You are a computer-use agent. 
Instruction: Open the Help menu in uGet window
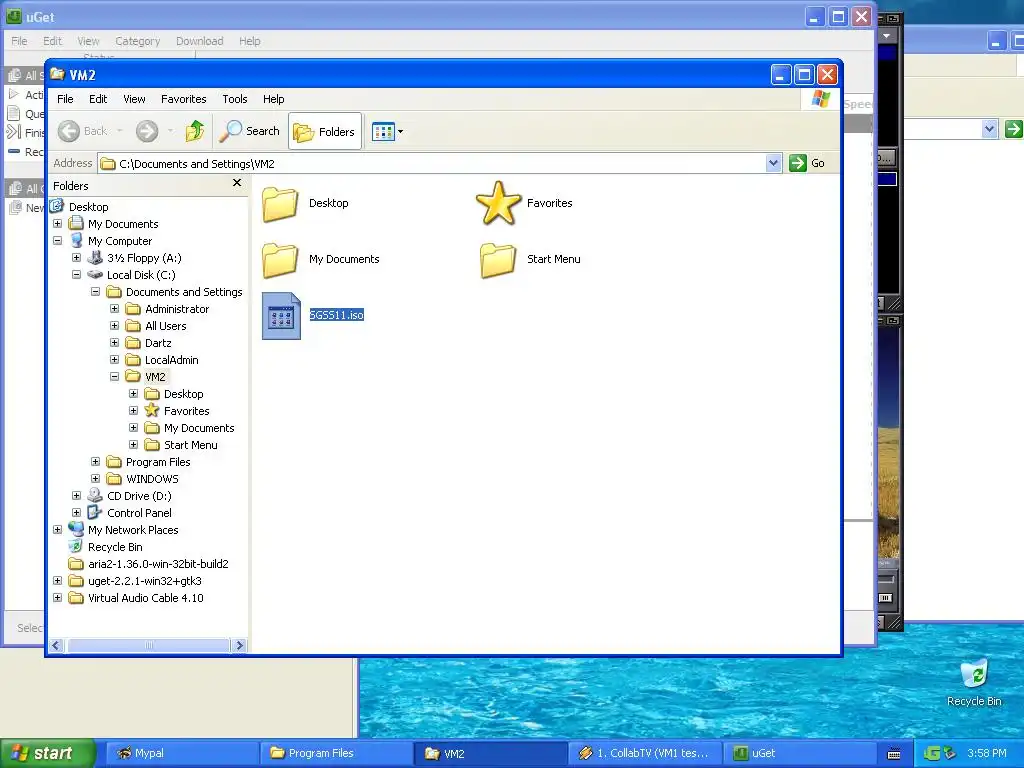[249, 41]
